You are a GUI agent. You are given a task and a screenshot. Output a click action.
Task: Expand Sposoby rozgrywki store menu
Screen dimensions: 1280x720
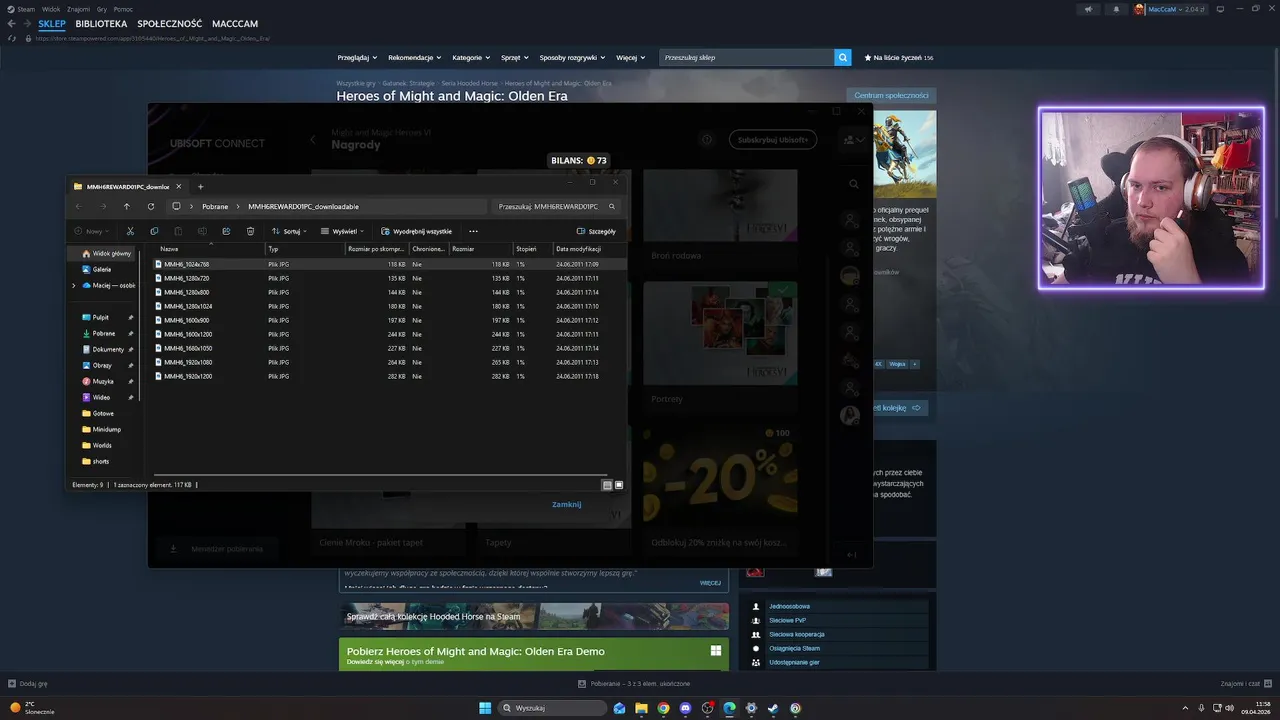point(573,58)
